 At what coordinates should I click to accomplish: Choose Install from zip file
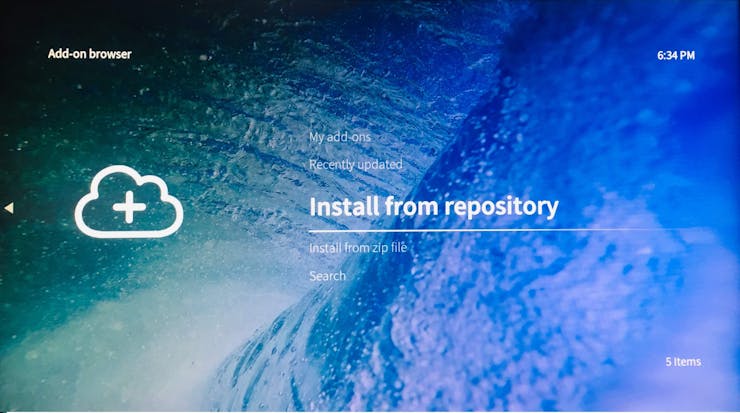pos(358,247)
